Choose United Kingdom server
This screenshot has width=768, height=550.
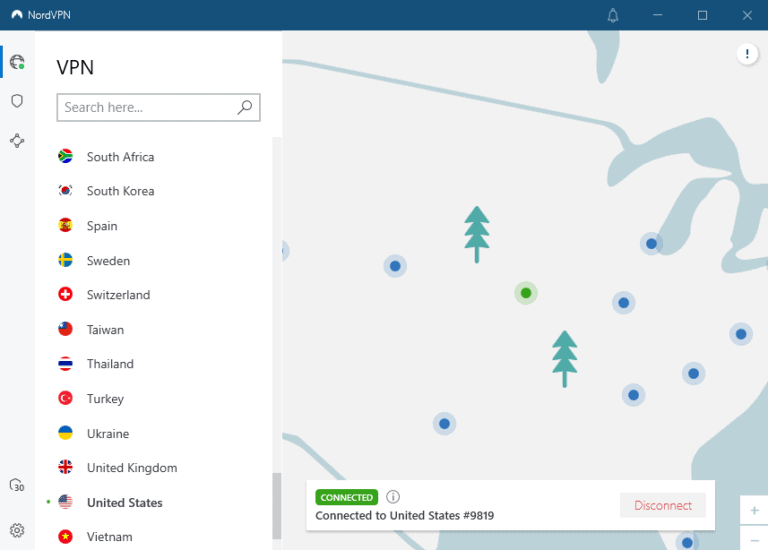[x=131, y=468]
